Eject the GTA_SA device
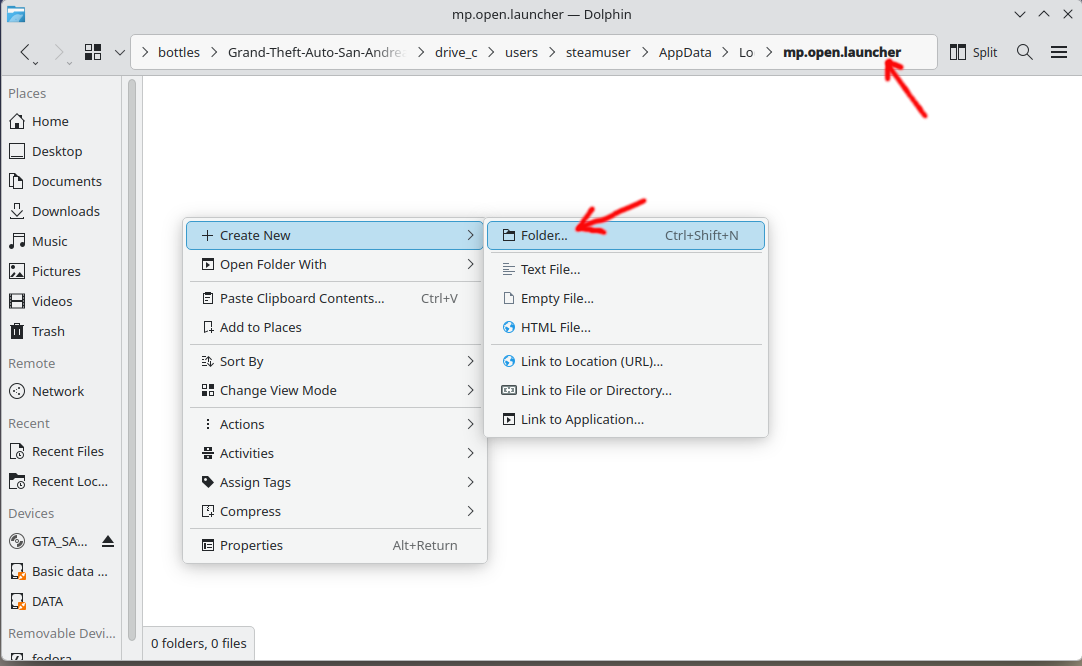The height and width of the screenshot is (666, 1082). click(x=108, y=542)
